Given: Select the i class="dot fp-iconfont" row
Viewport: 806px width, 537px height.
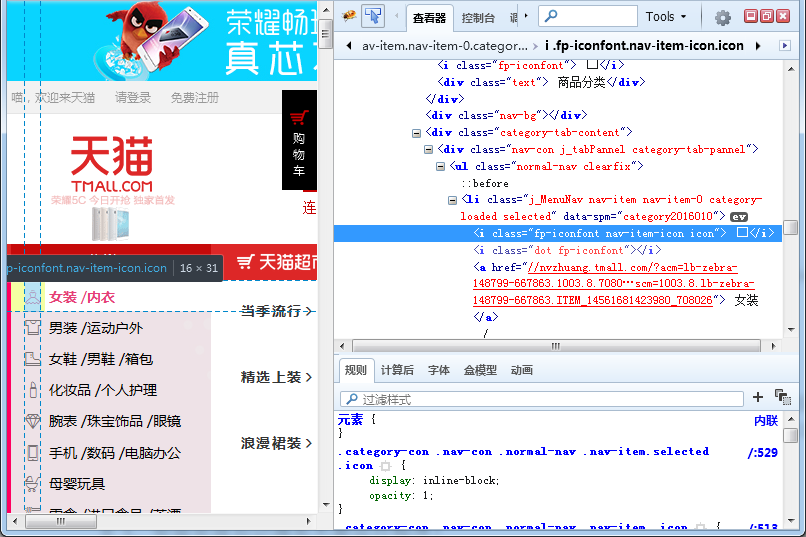Looking at the screenshot, I should (567, 250).
